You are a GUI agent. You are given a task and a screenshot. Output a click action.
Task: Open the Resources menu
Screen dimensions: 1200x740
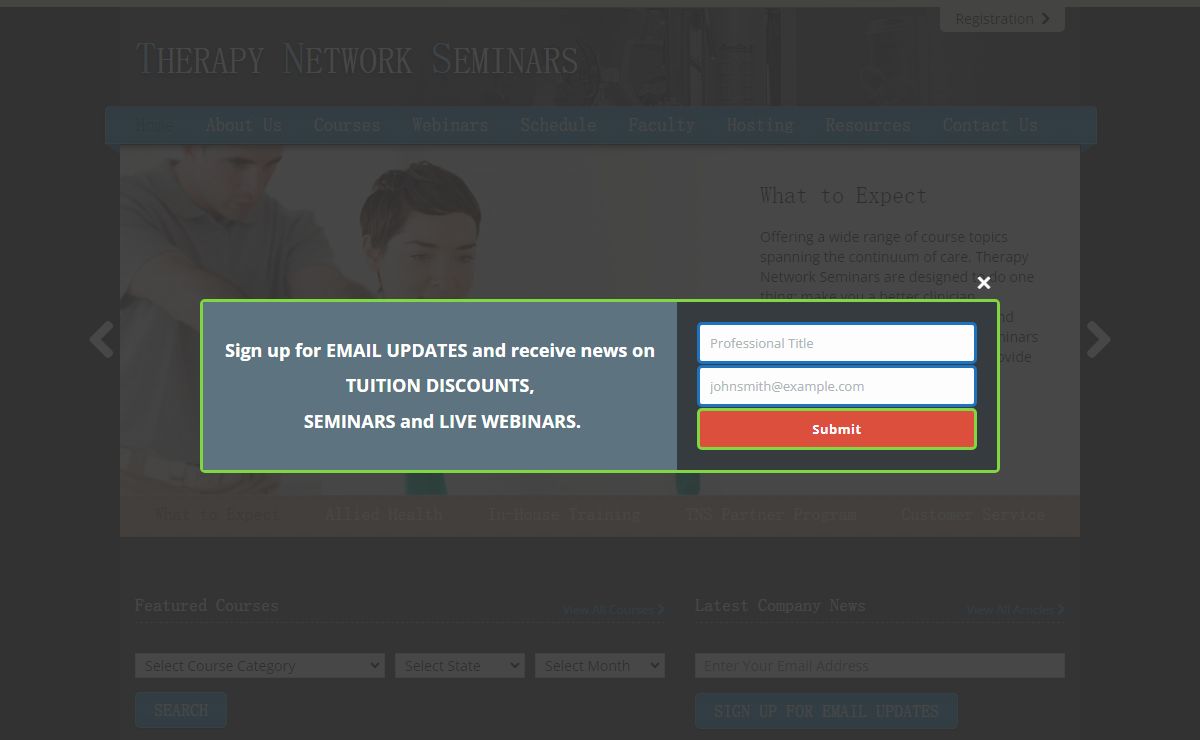coord(868,125)
